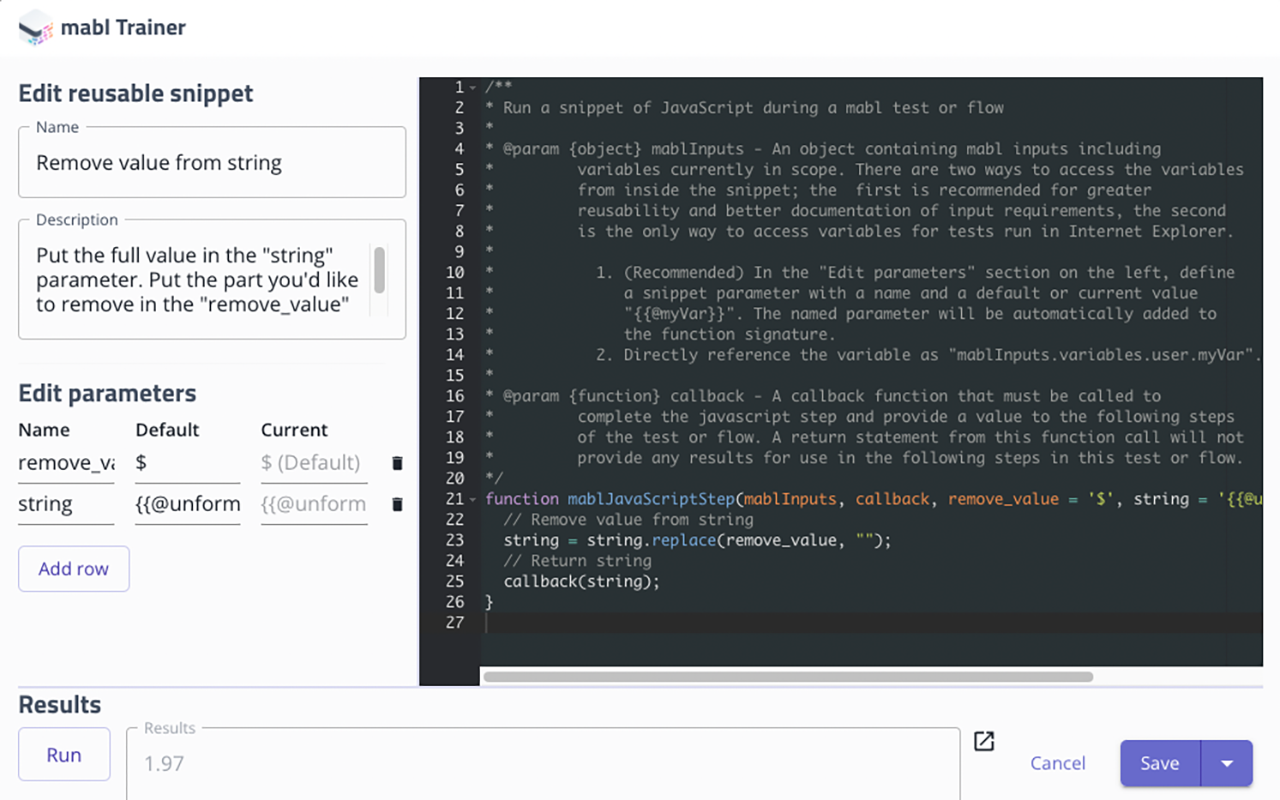Click the code editor horizontal scrollbar
Image resolution: width=1280 pixels, height=800 pixels.
[790, 677]
